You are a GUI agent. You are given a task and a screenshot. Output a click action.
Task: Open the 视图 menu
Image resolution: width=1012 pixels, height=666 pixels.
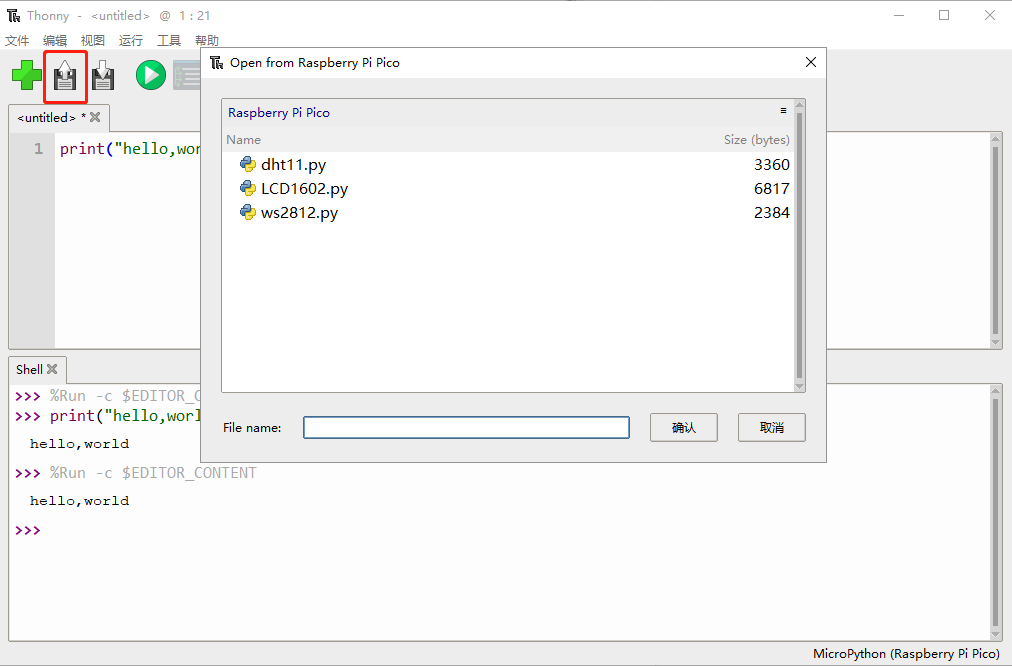[x=92, y=41]
